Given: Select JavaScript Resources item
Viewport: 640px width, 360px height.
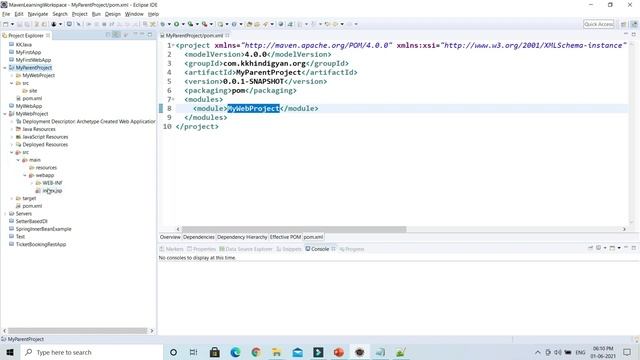Looking at the screenshot, I should pos(45,137).
